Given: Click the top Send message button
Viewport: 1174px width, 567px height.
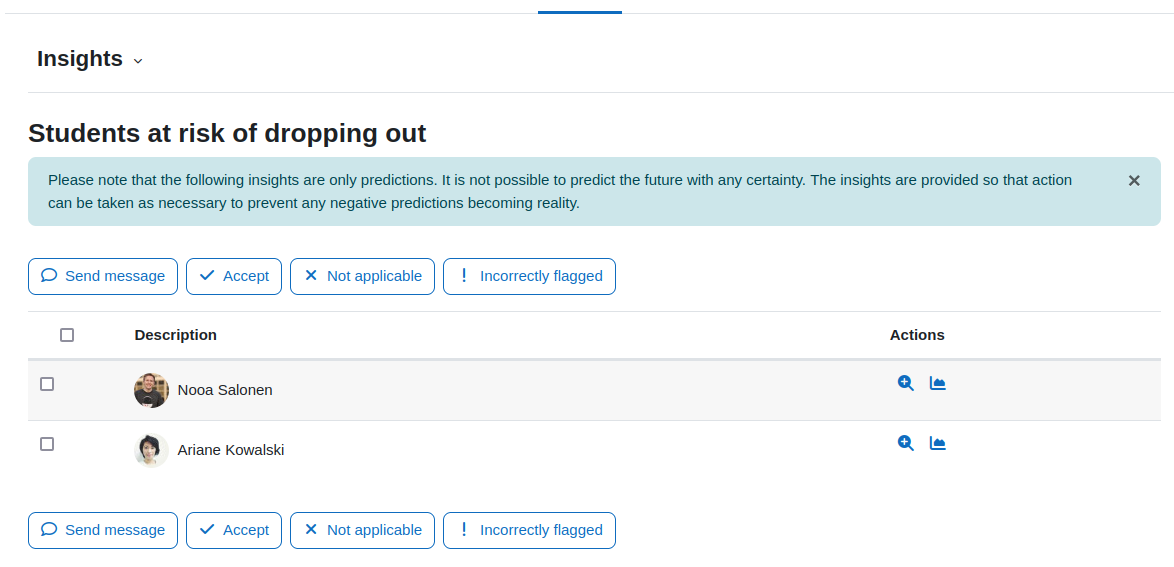Looking at the screenshot, I should pos(103,276).
